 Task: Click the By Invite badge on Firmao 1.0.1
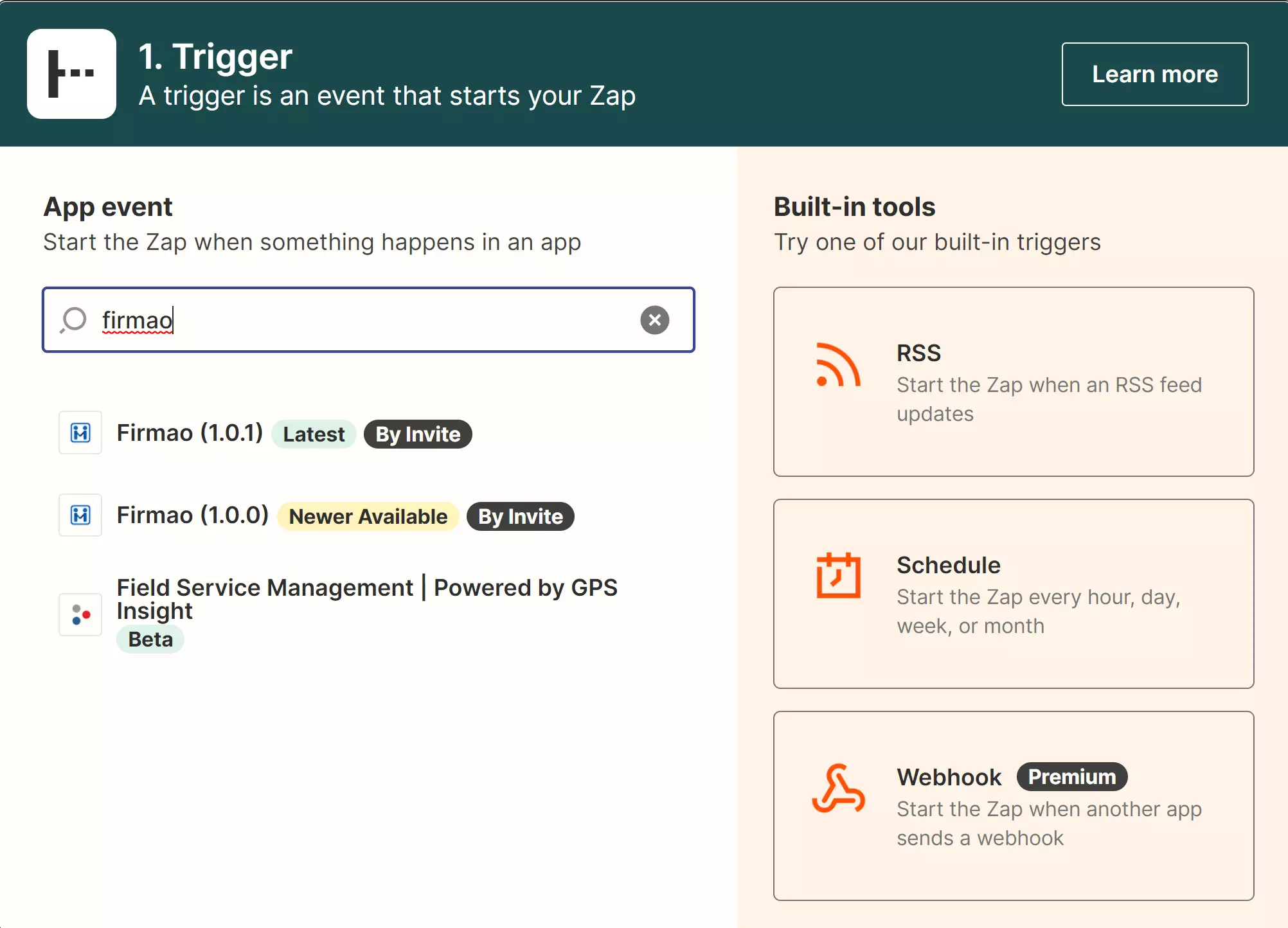tap(417, 434)
